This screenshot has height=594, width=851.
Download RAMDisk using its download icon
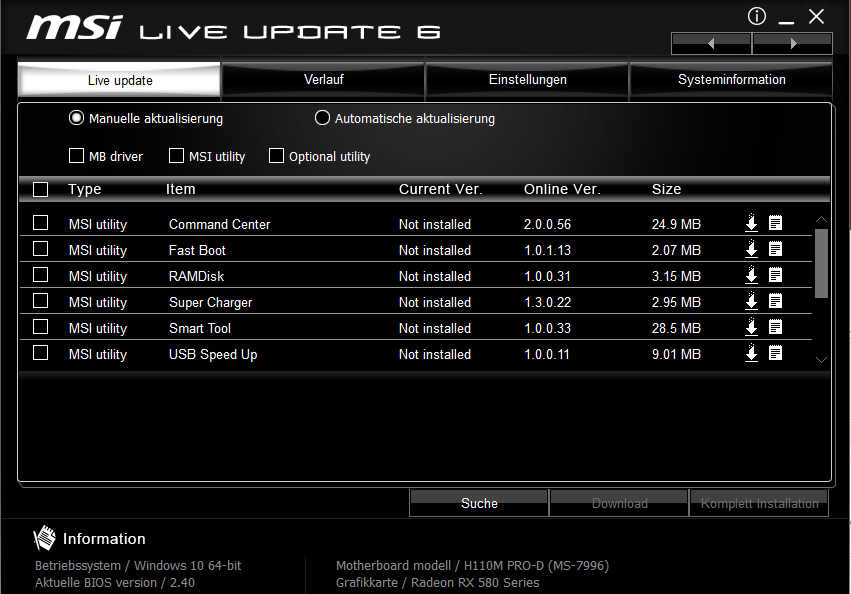pos(751,275)
